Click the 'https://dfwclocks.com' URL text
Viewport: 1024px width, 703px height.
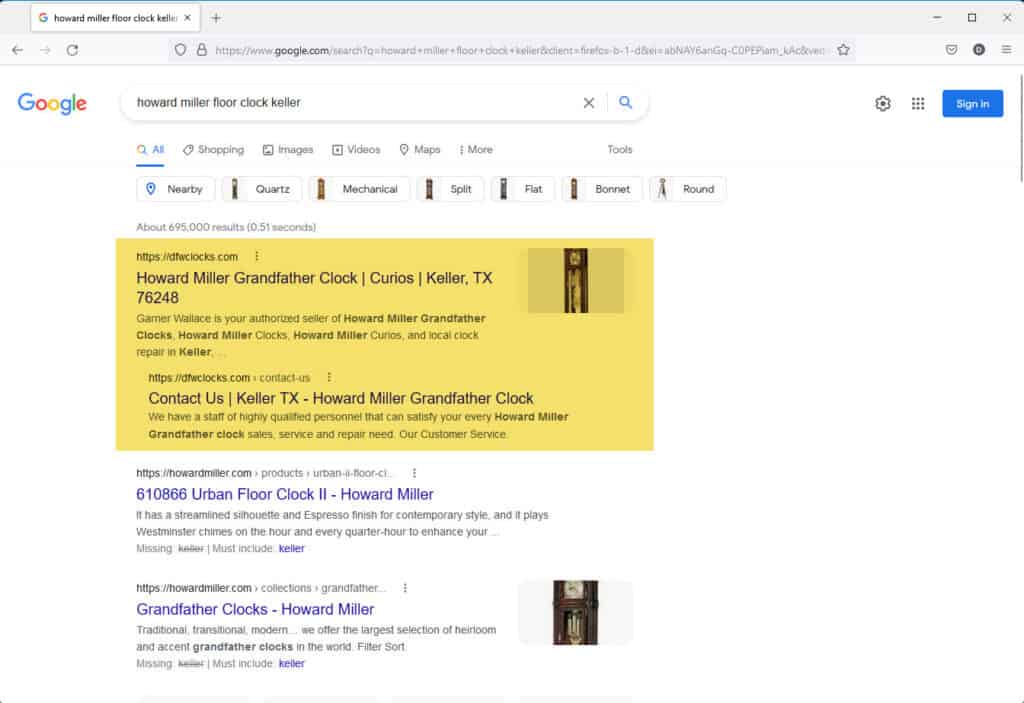pos(187,256)
